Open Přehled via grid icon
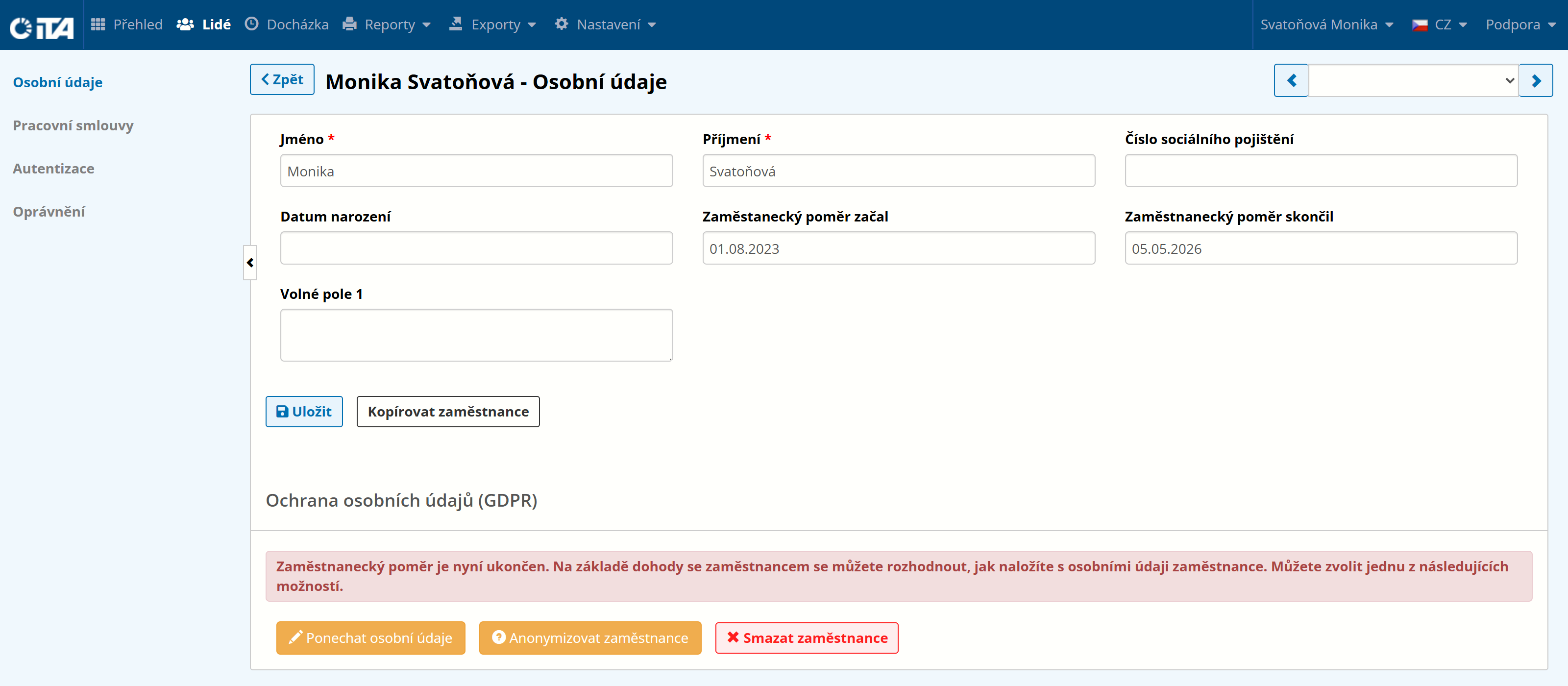 (x=98, y=24)
